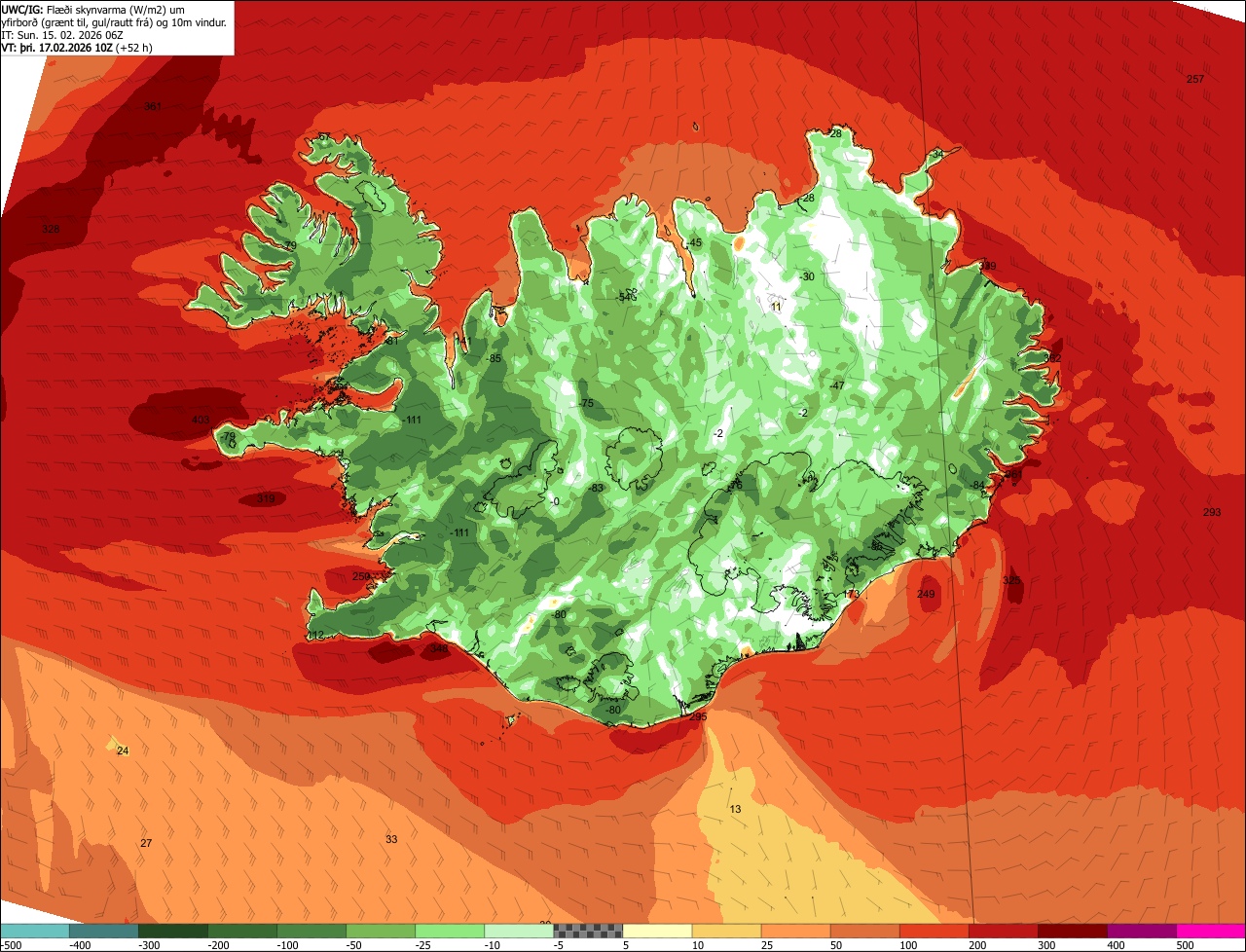This screenshot has height=952, width=1246.
Task: Click the orange 50 to 100 legend swatch
Action: (863, 931)
